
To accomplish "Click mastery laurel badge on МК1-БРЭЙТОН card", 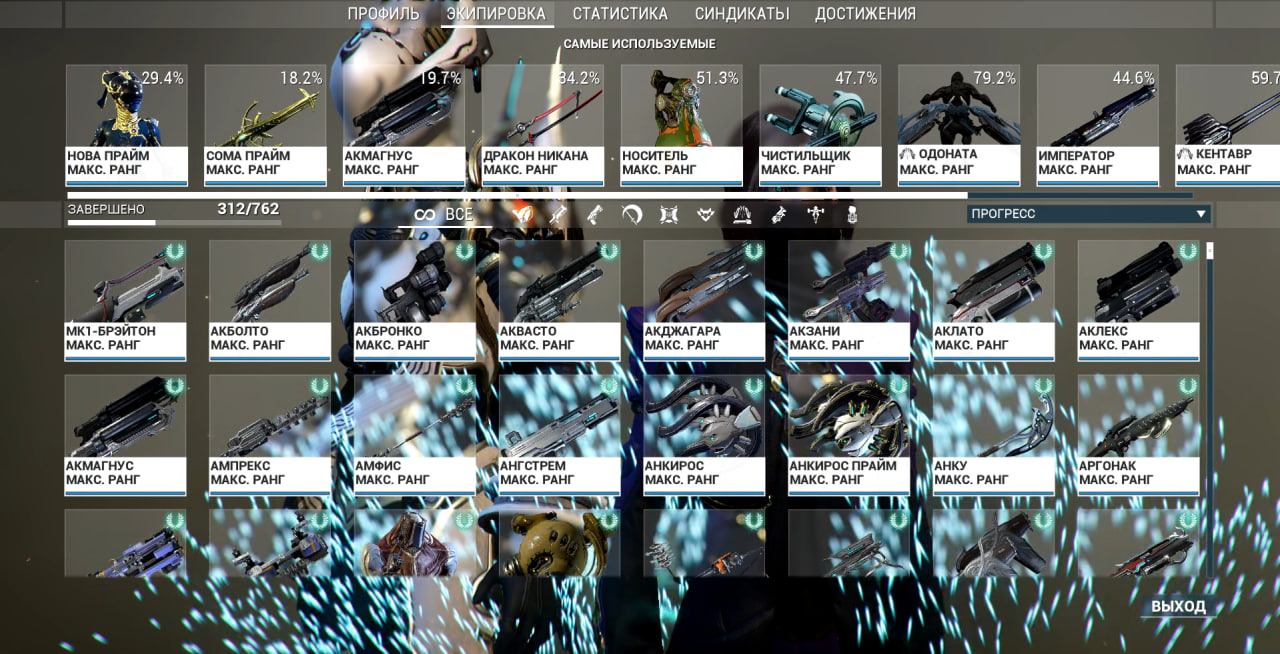I will [175, 251].
